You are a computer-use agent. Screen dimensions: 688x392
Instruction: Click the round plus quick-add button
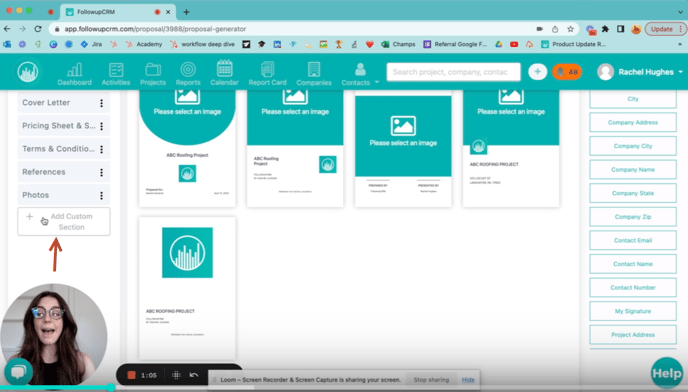[538, 72]
